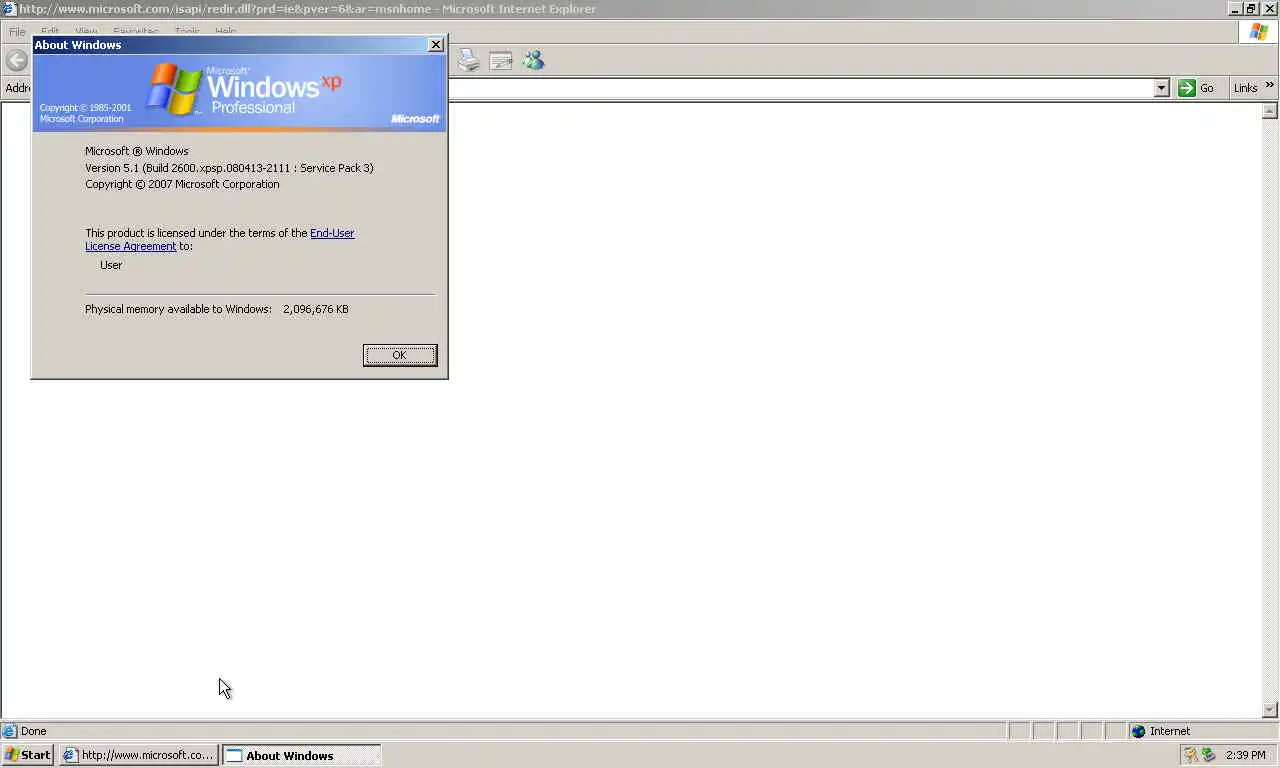Screen dimensions: 1280x768
Task: Click the 'Version 5.1' build text
Action: coord(229,168)
